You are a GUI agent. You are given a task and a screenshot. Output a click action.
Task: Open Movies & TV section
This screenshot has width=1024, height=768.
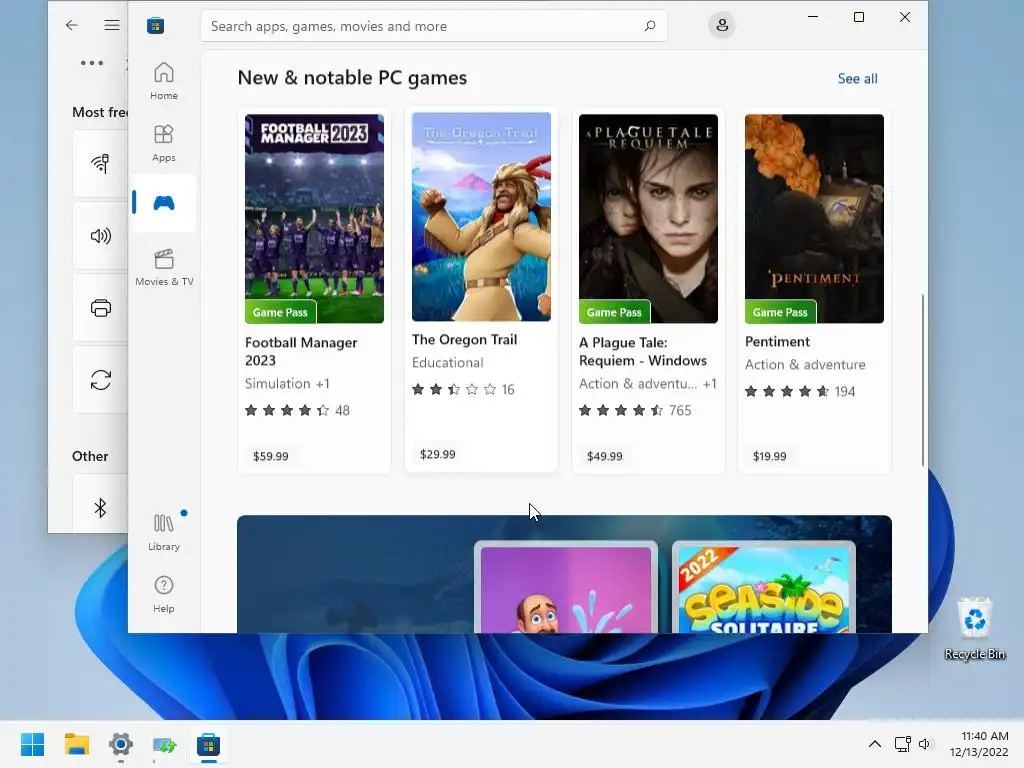(164, 267)
